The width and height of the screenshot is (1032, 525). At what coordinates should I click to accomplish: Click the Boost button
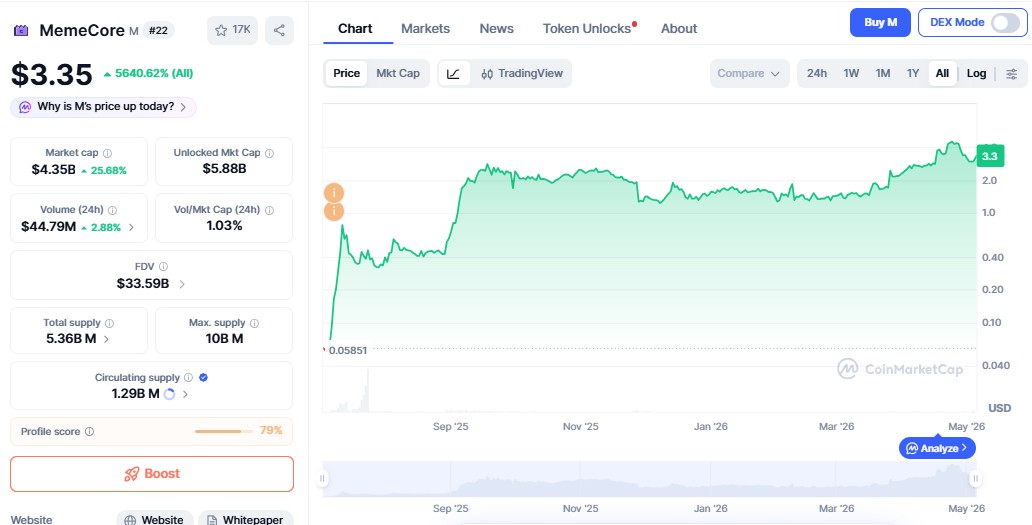click(x=152, y=474)
